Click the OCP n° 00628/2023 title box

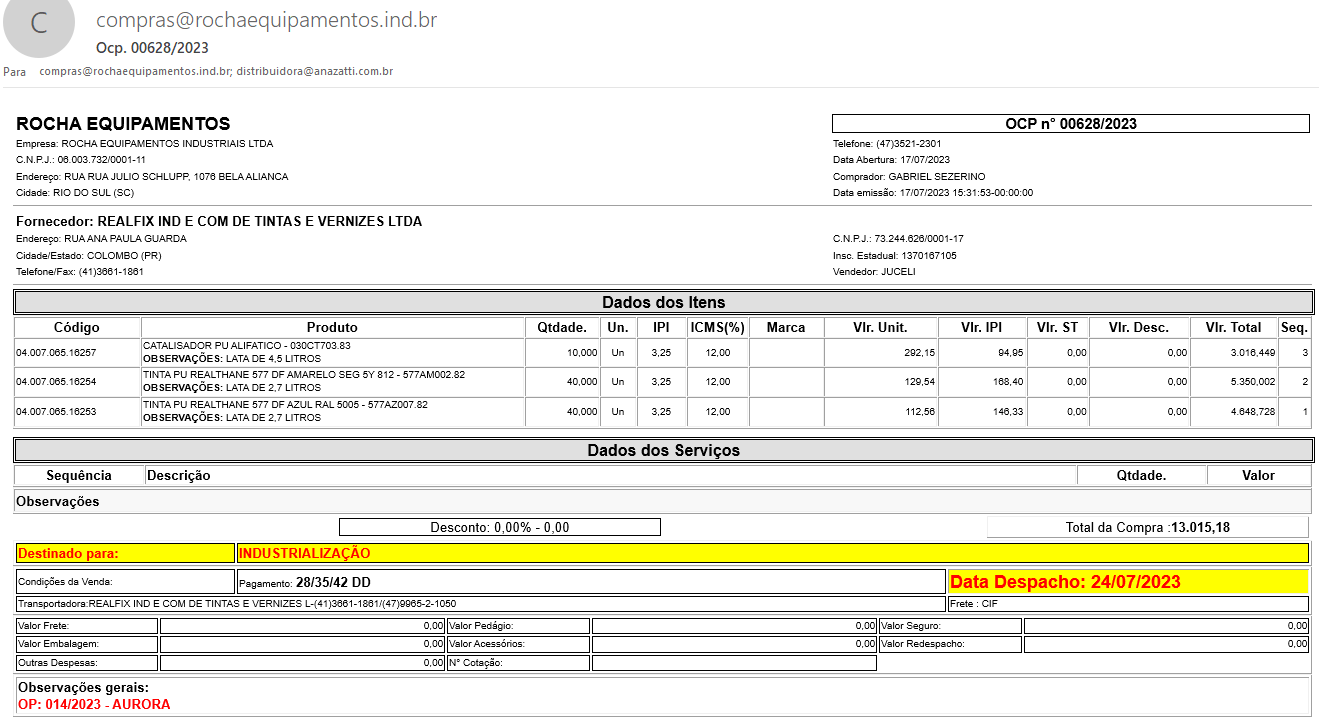(1070, 124)
